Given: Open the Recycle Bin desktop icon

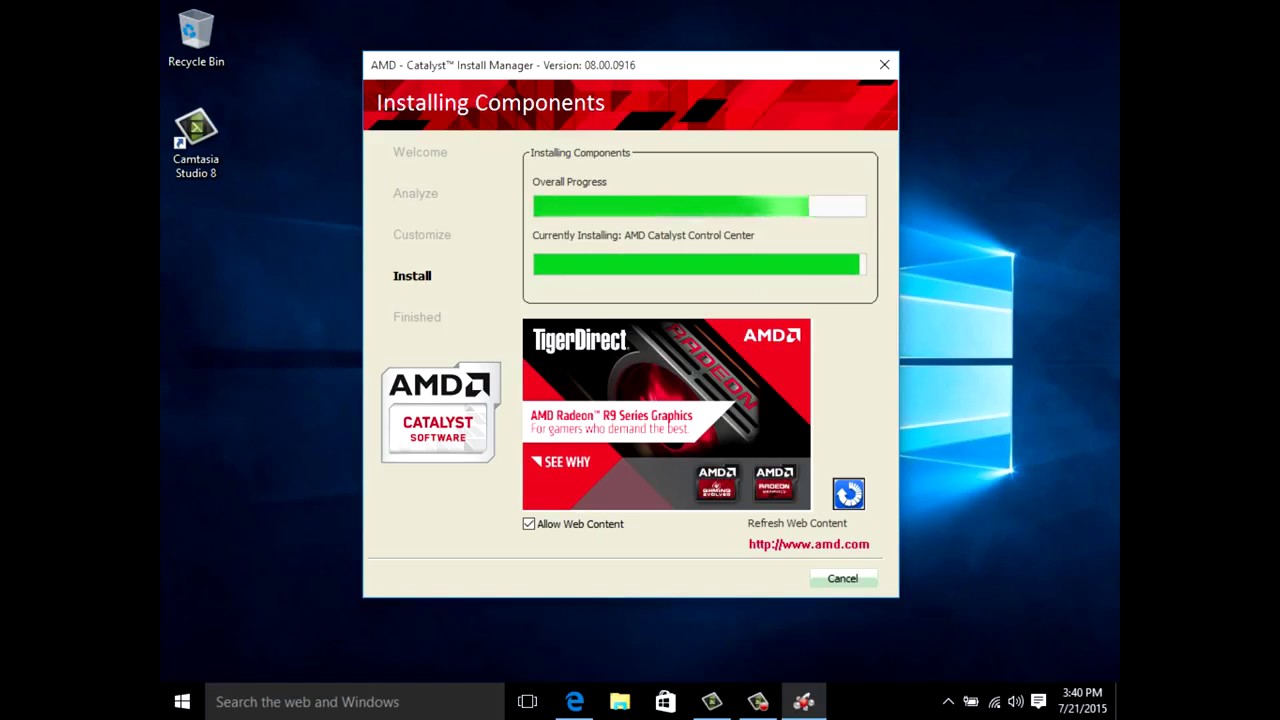Looking at the screenshot, I should point(196,39).
